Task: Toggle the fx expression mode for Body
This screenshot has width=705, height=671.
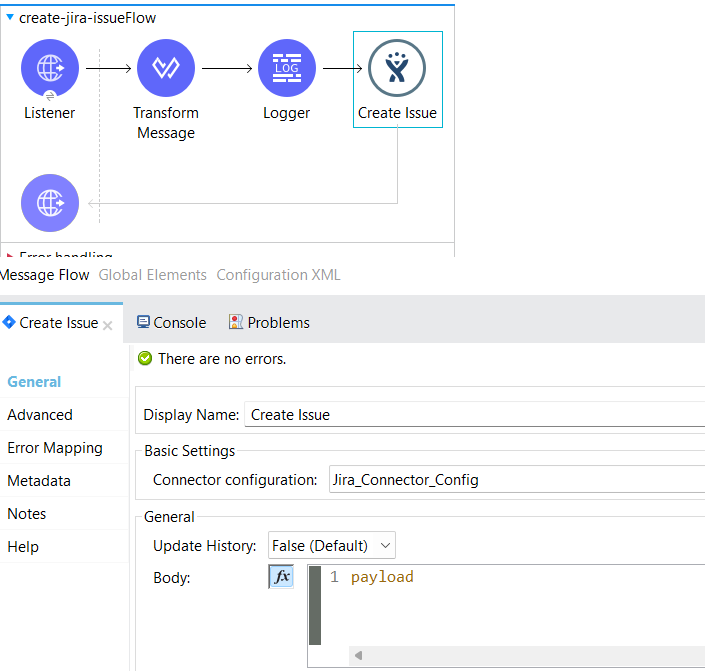Action: pos(281,577)
